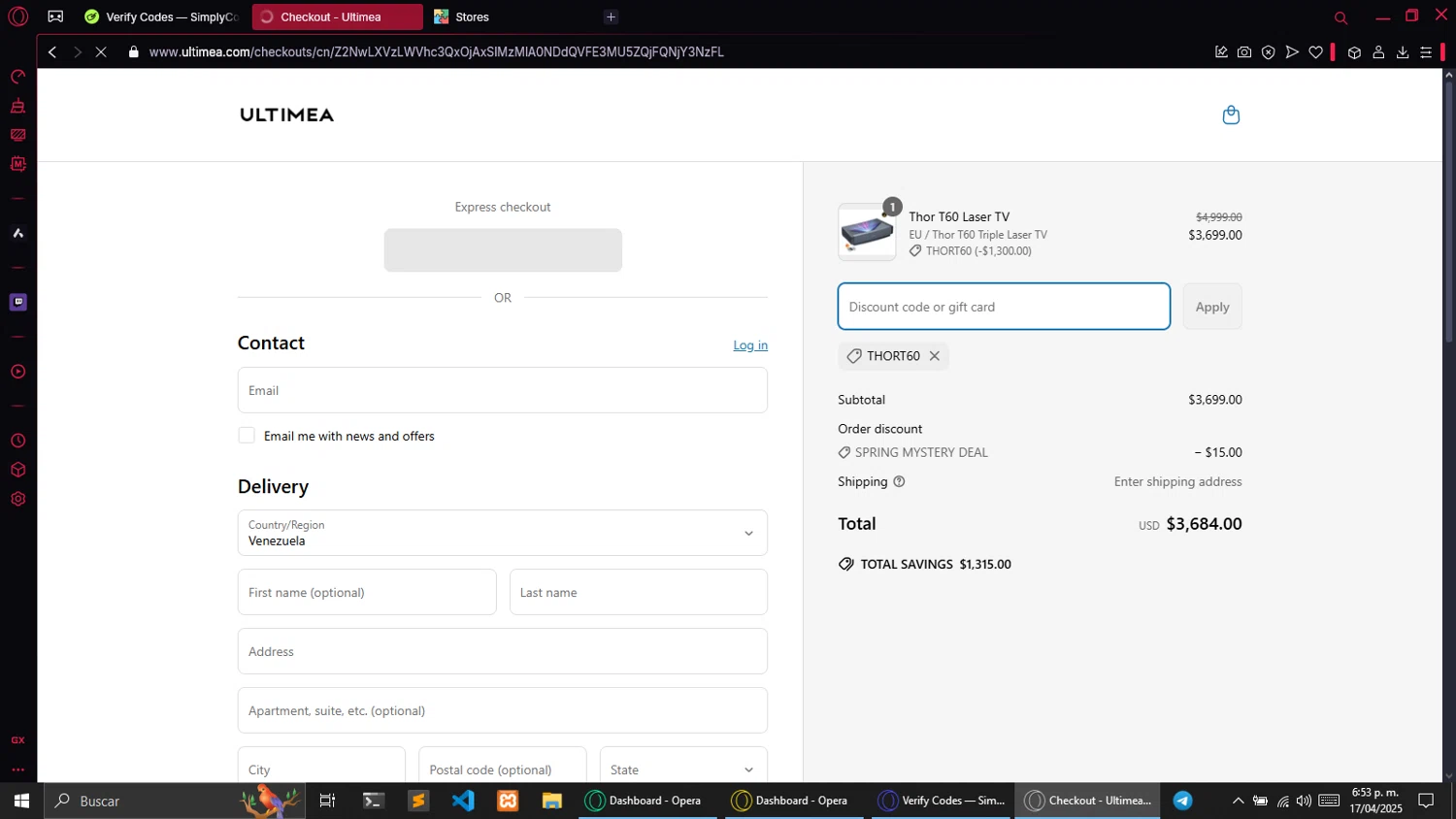Image resolution: width=1456 pixels, height=819 pixels.
Task: Click the GX Corner sidebar icon
Action: point(17,739)
